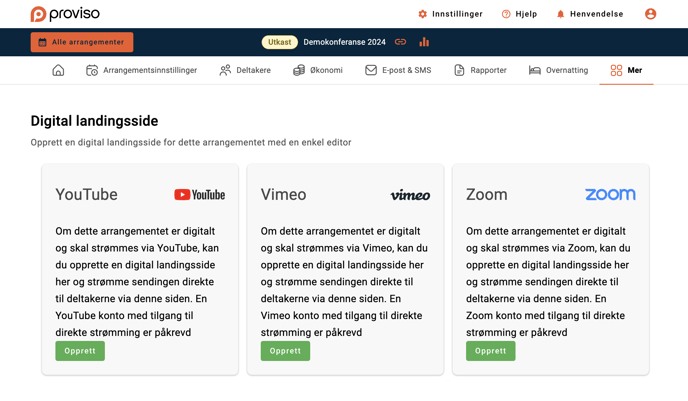Click the Utkast status badge

click(280, 42)
